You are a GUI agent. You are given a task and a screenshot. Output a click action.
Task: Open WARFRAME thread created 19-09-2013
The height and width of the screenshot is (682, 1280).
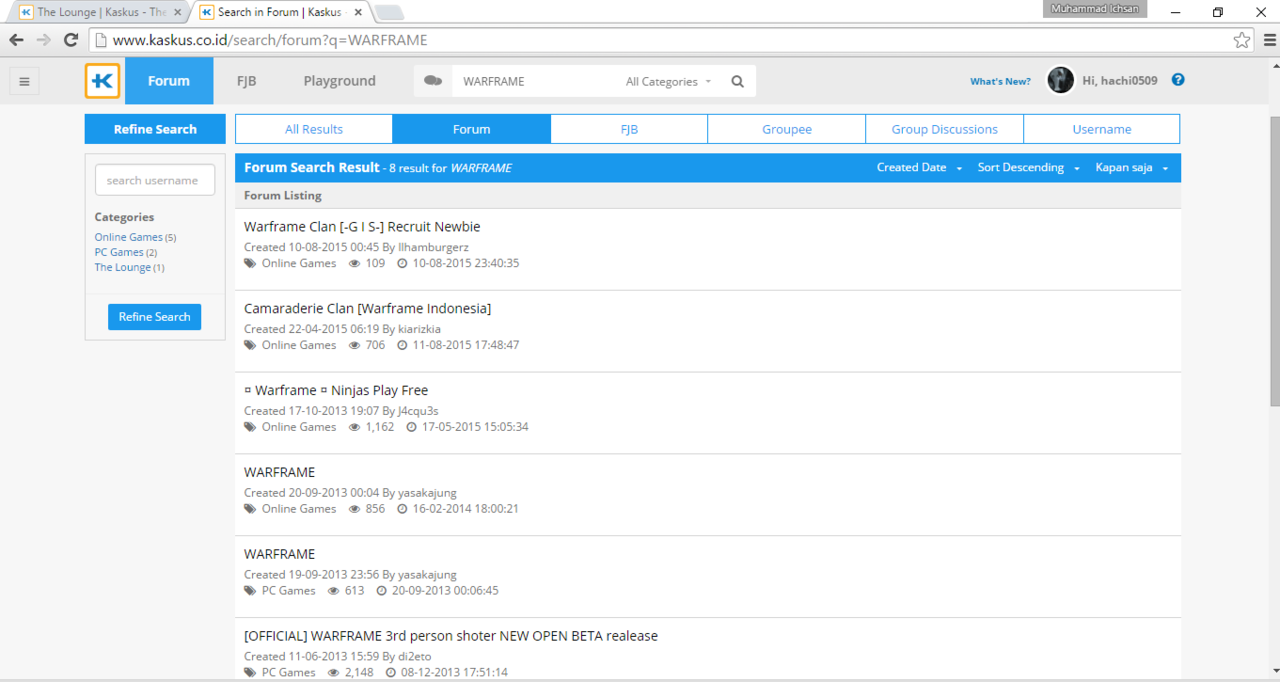(279, 554)
